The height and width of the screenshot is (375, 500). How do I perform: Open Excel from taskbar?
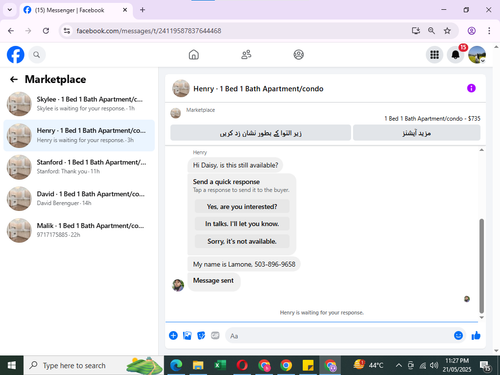point(220,365)
